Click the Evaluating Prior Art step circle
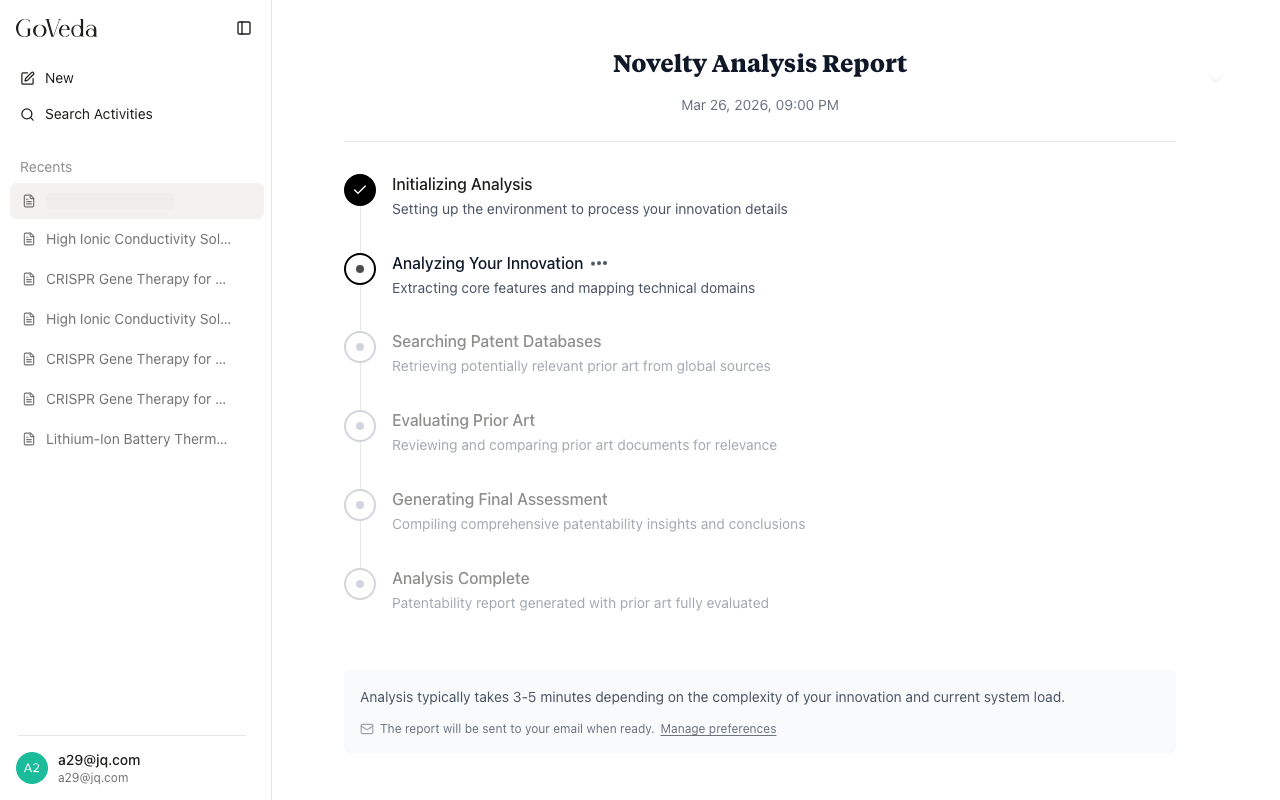The height and width of the screenshot is (800, 1280). click(360, 426)
